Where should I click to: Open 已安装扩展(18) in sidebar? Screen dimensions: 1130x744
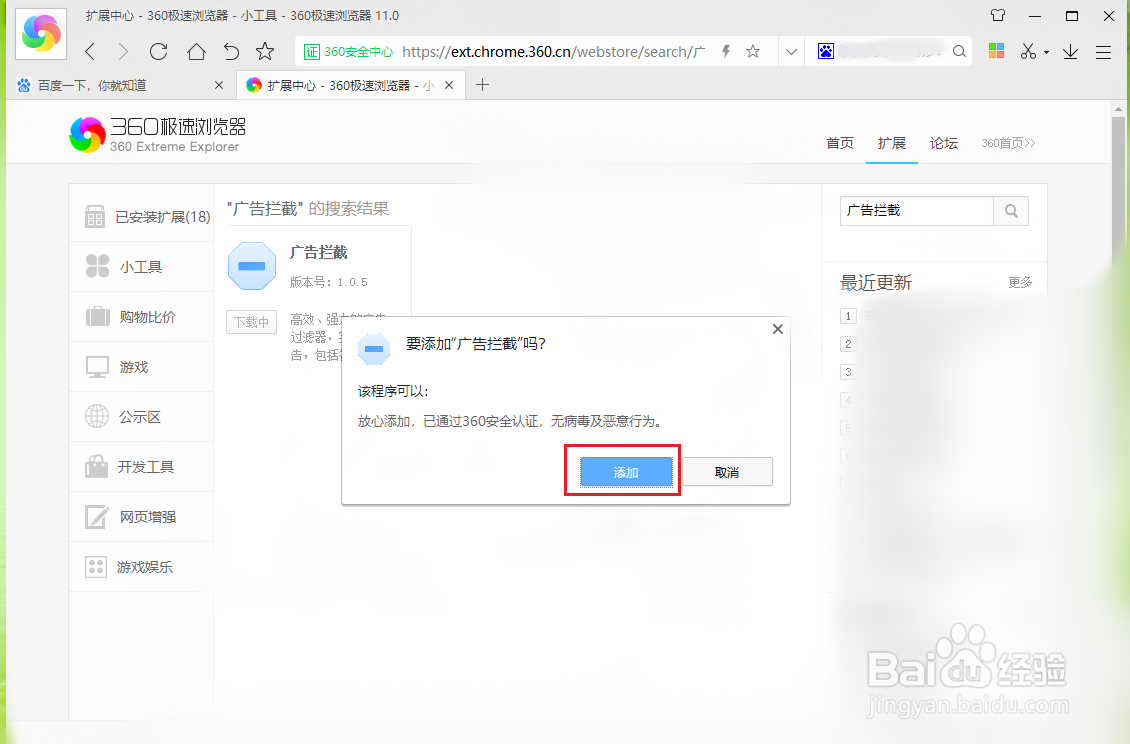click(x=141, y=216)
